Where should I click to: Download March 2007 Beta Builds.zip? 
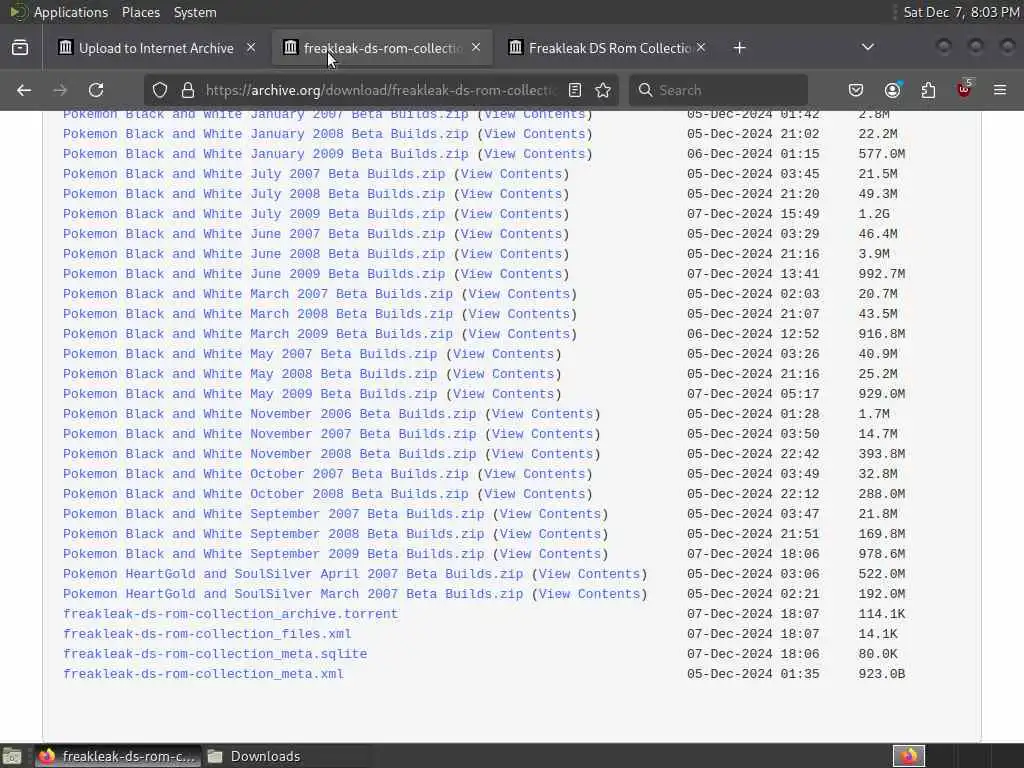coord(257,294)
